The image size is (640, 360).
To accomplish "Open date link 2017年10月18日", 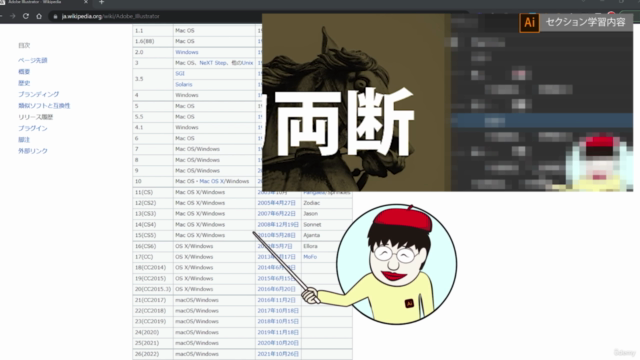I will 278,311.
